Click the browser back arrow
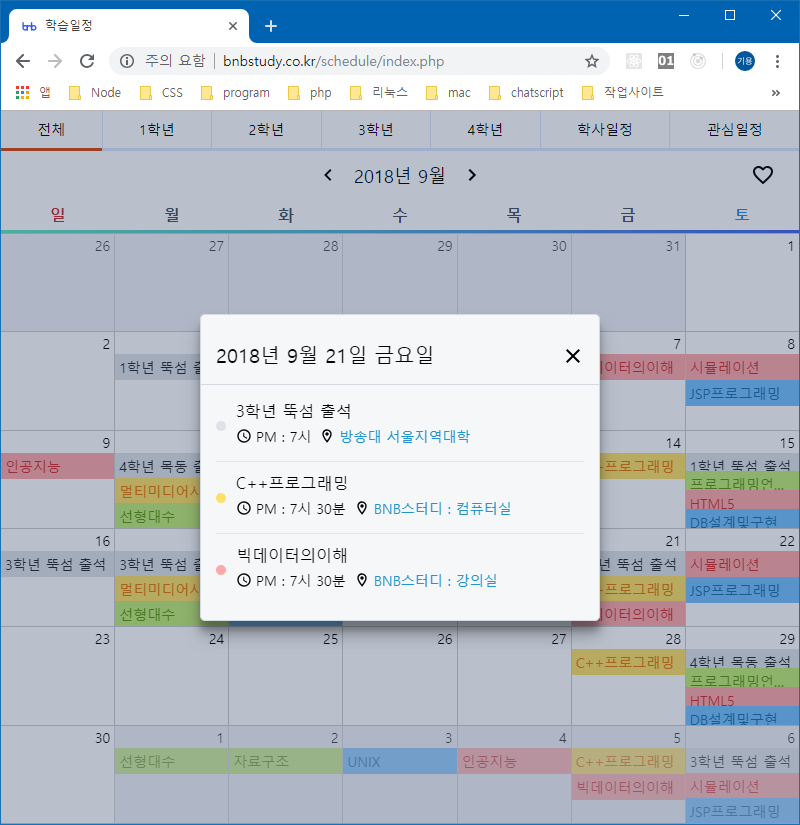The width and height of the screenshot is (800, 825). point(23,61)
